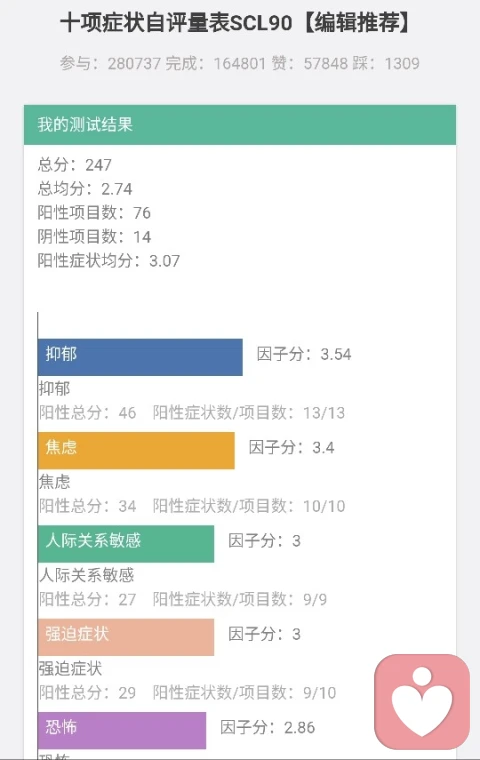This screenshot has width=480, height=760.
Task: Click the purple 恐怖 bar
Action: [122, 730]
